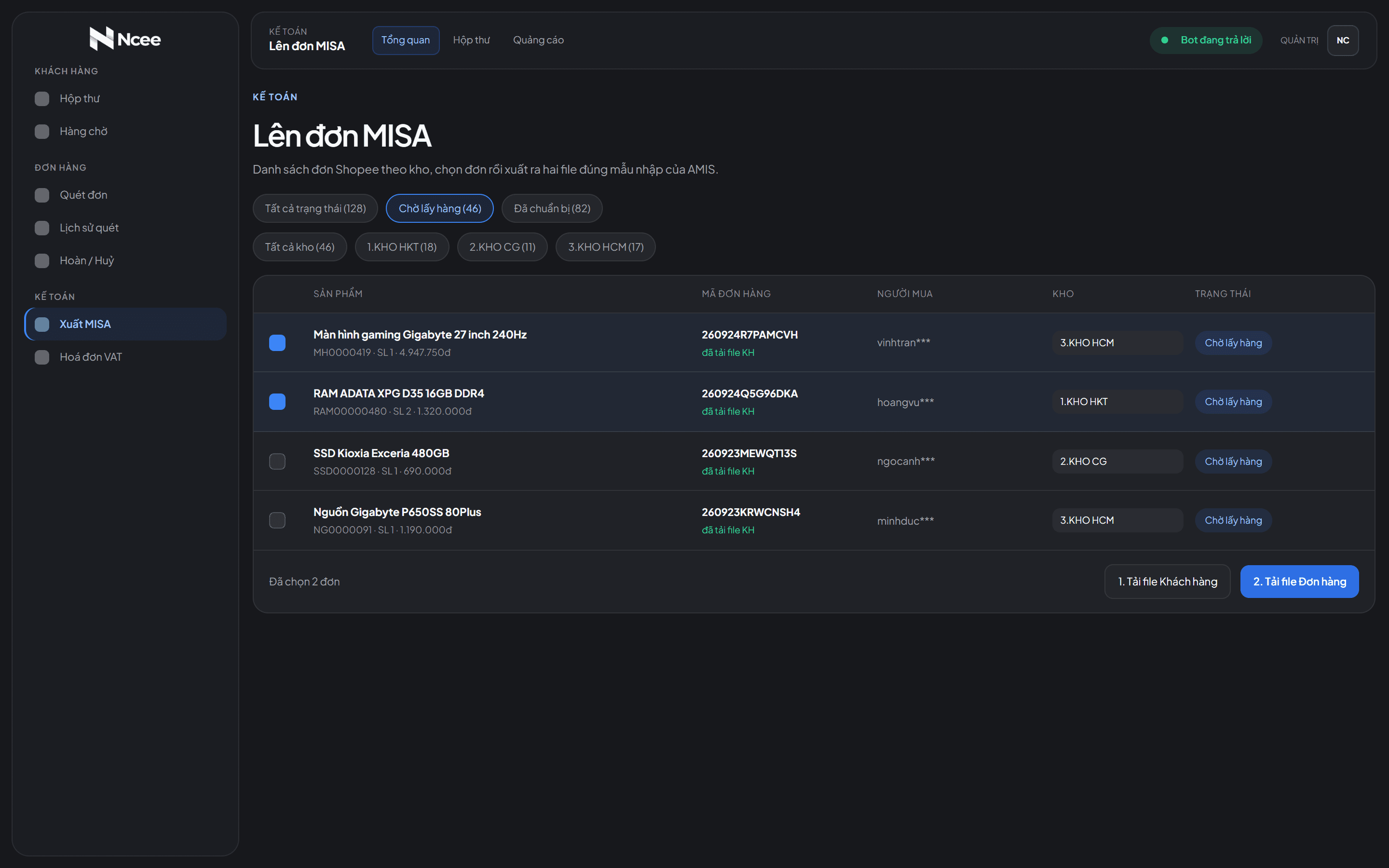Image resolution: width=1389 pixels, height=868 pixels.
Task: Click the Quét đơn sidebar icon
Action: click(x=42, y=195)
